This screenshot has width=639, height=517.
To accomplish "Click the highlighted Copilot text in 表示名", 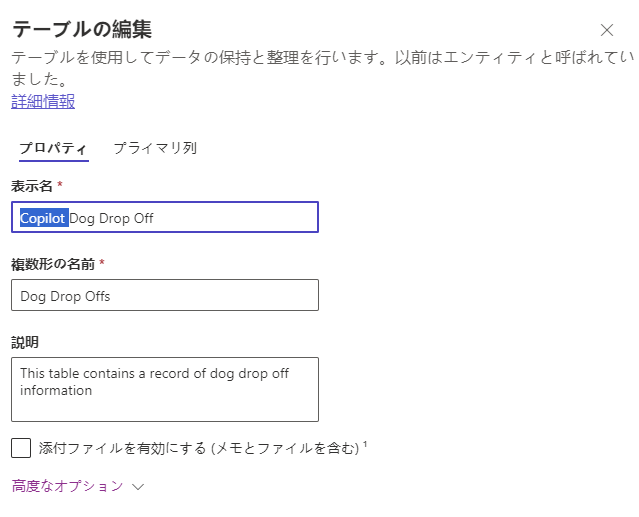I will (44, 218).
